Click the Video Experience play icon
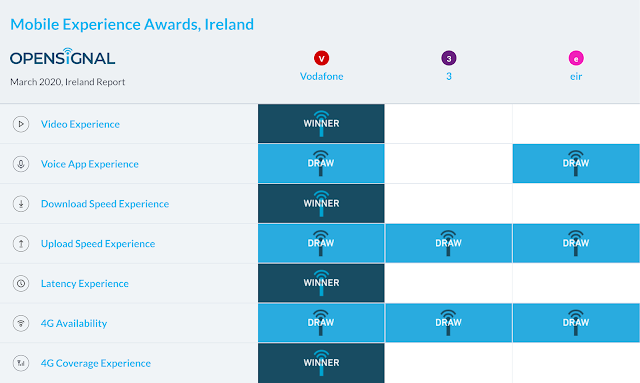The height and width of the screenshot is (383, 640). click(x=21, y=124)
